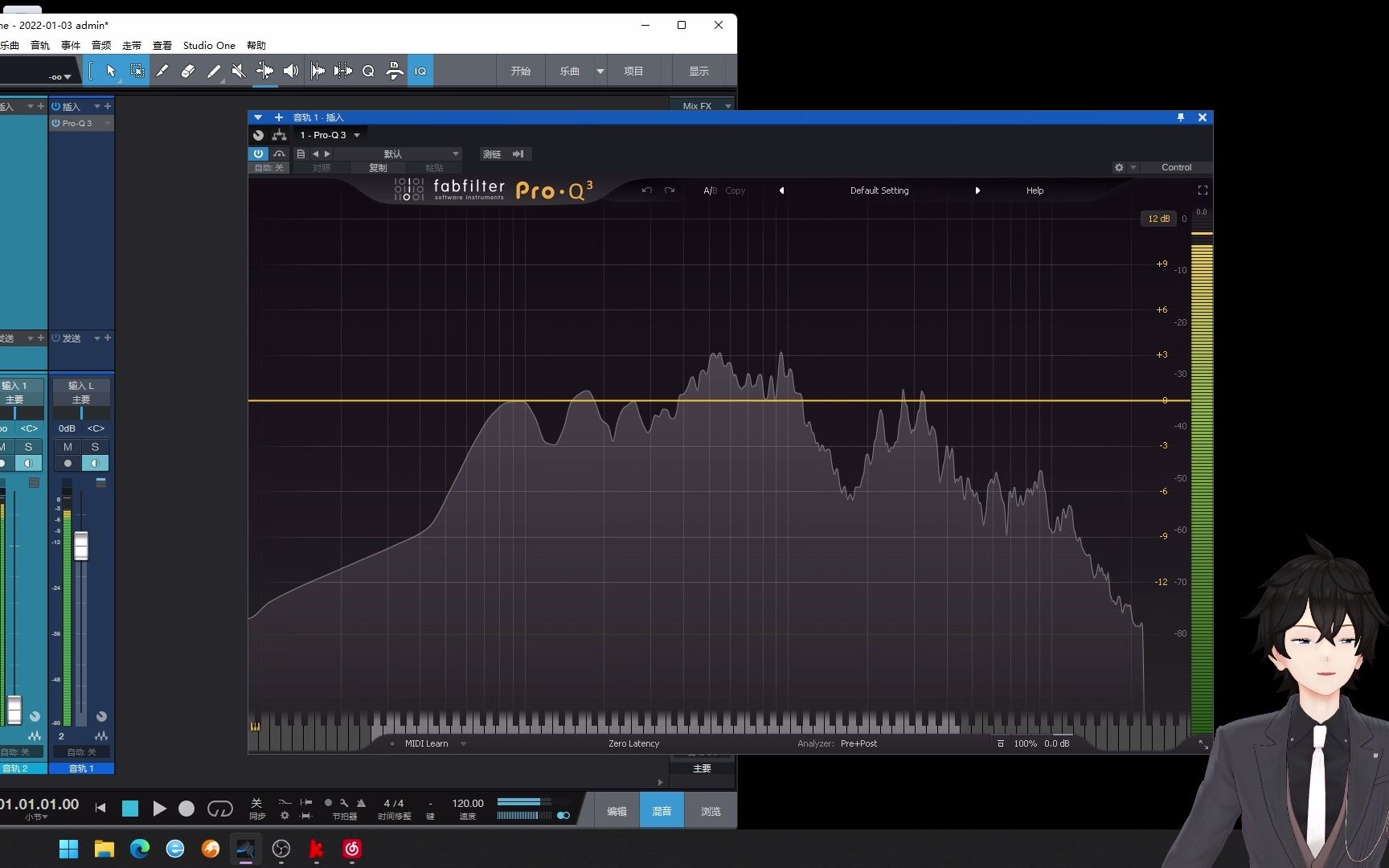
Task: Toggle the IQ input quantize button
Action: pyautogui.click(x=420, y=71)
